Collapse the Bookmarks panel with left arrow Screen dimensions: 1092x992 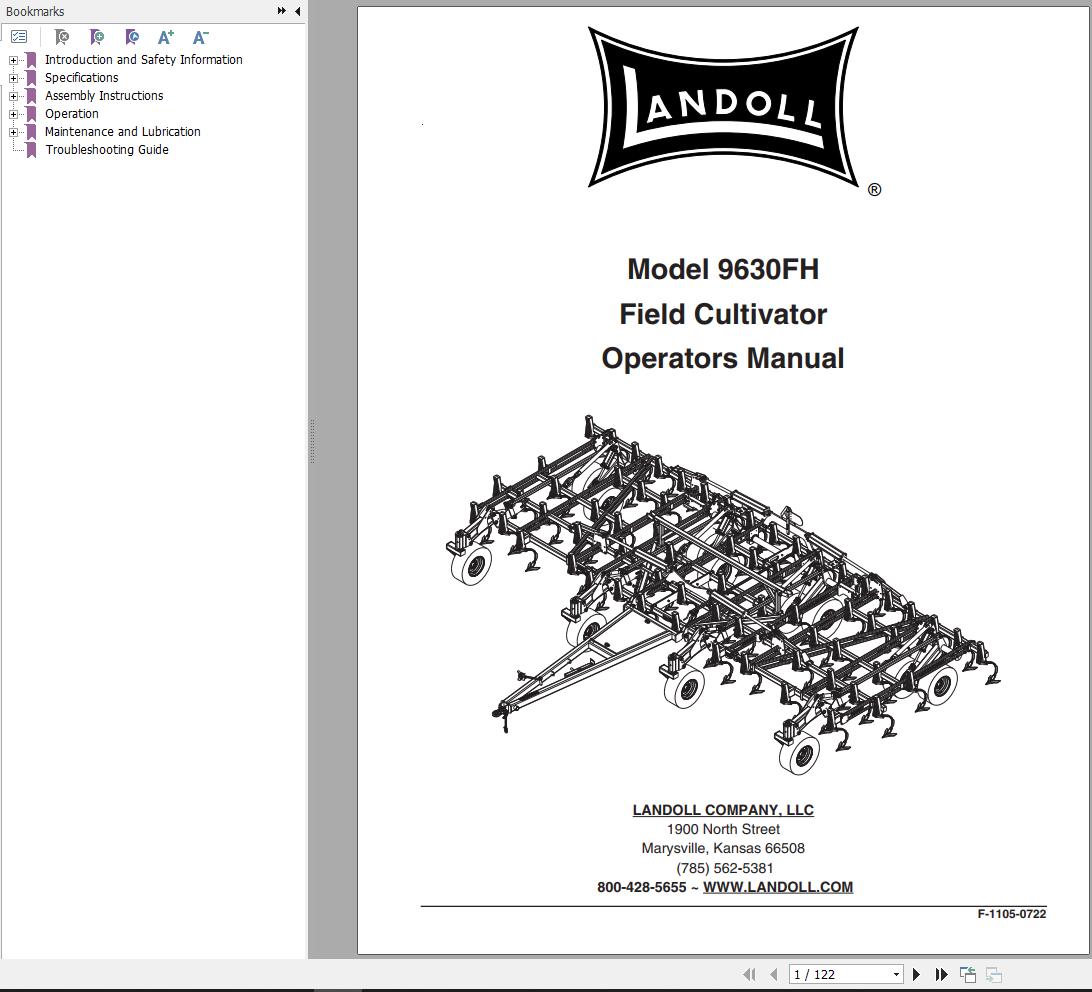pos(296,11)
